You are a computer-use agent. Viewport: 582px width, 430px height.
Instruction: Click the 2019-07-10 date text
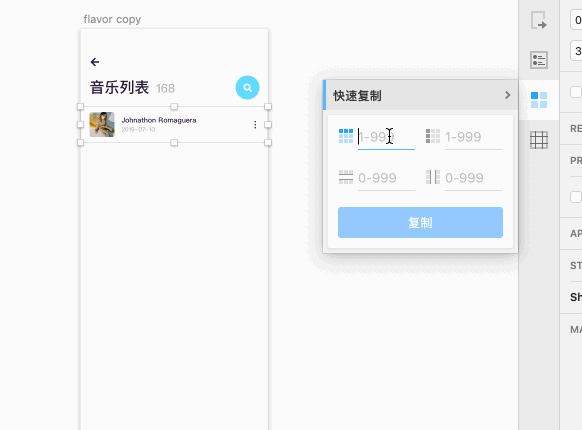click(138, 130)
